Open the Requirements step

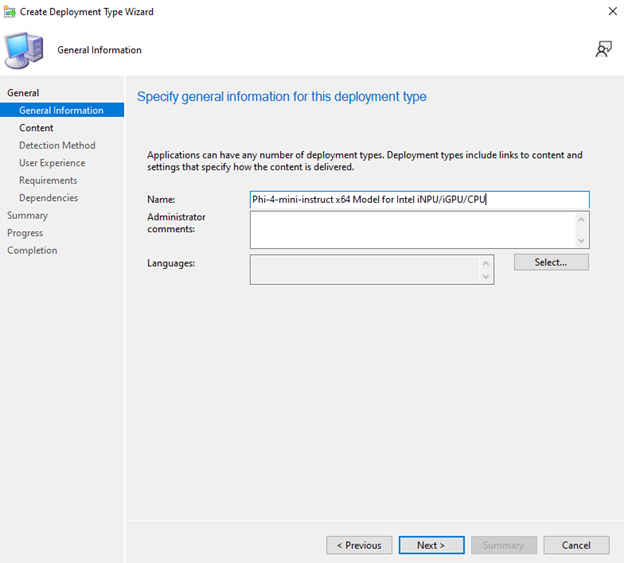click(48, 180)
